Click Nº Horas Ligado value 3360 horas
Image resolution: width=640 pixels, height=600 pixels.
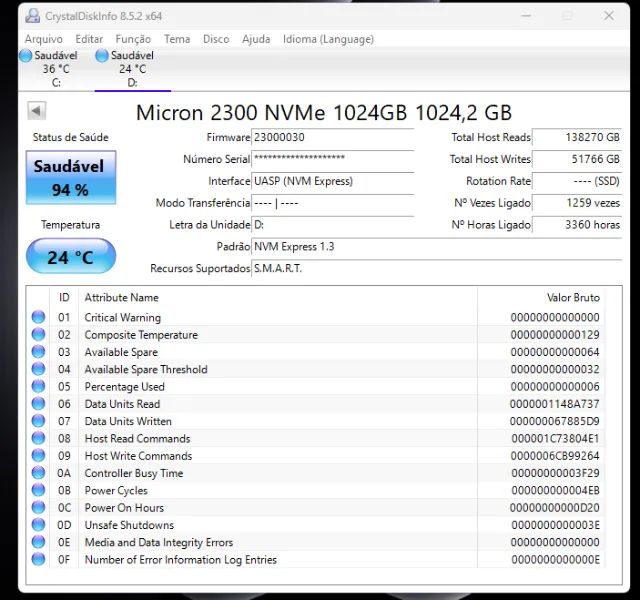pos(577,225)
